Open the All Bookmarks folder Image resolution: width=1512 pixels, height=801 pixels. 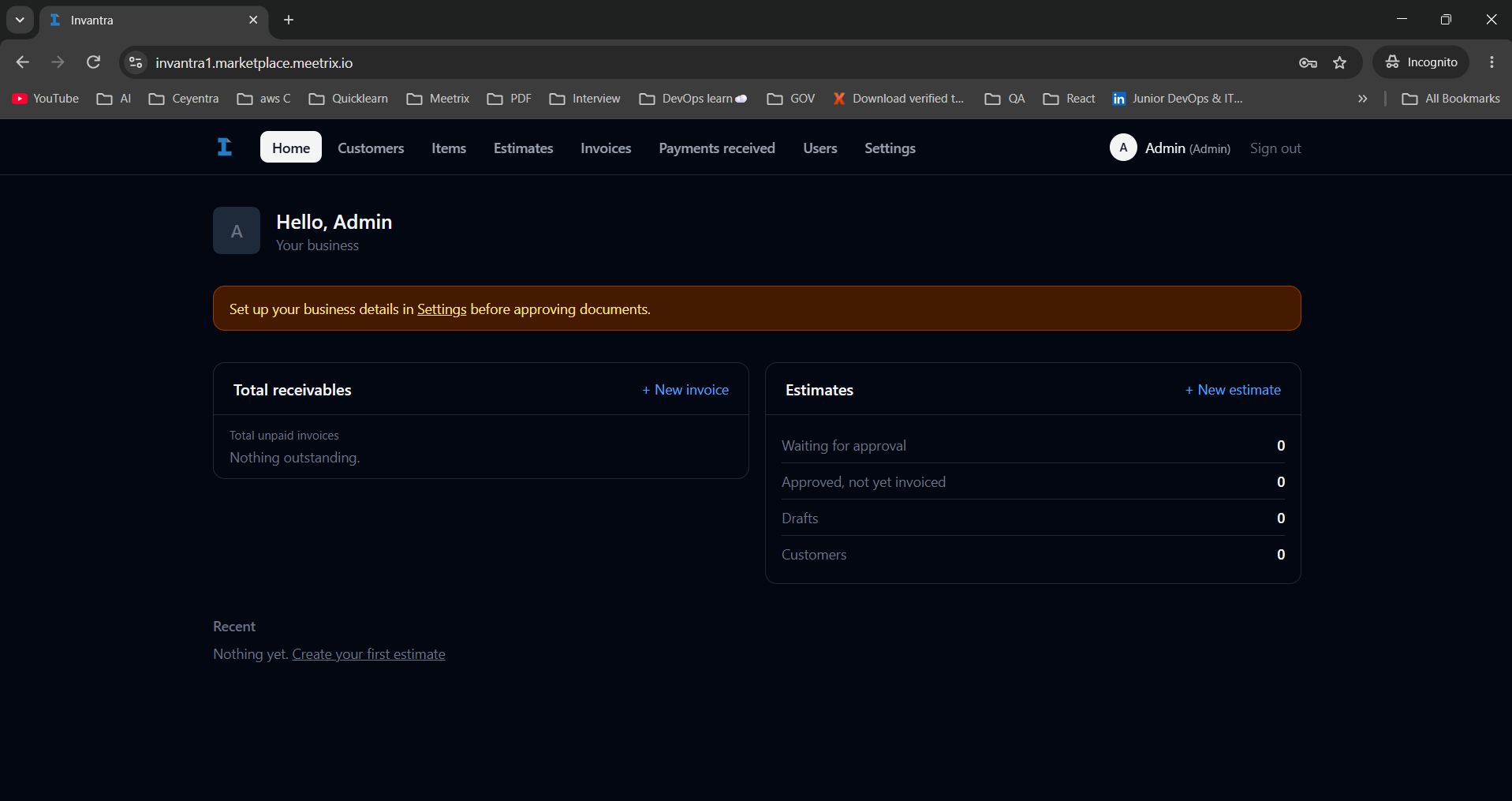[1451, 99]
